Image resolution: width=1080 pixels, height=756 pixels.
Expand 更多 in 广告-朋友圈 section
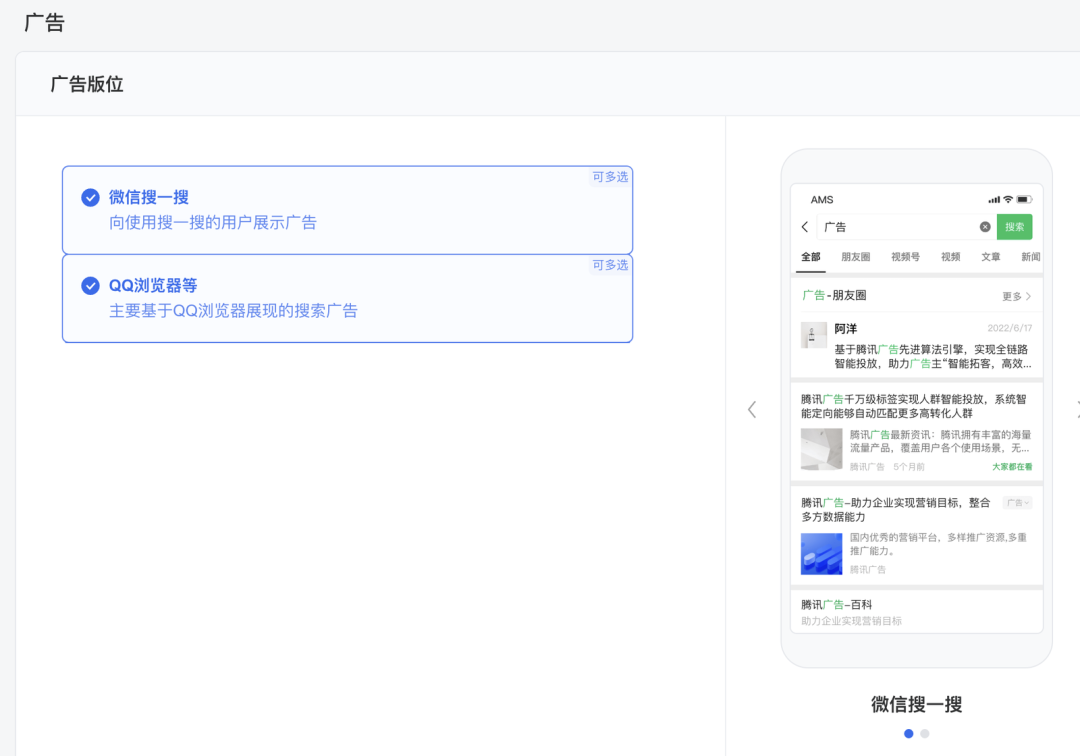point(1016,296)
